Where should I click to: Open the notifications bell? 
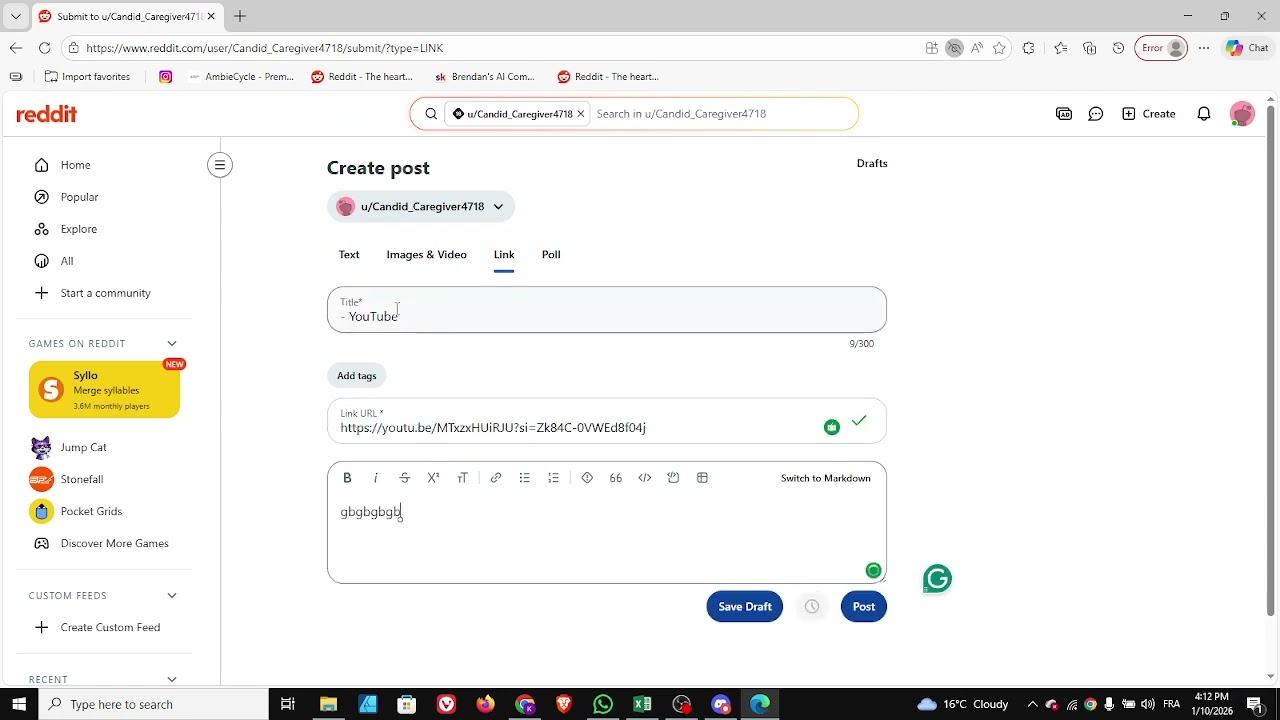(x=1204, y=114)
